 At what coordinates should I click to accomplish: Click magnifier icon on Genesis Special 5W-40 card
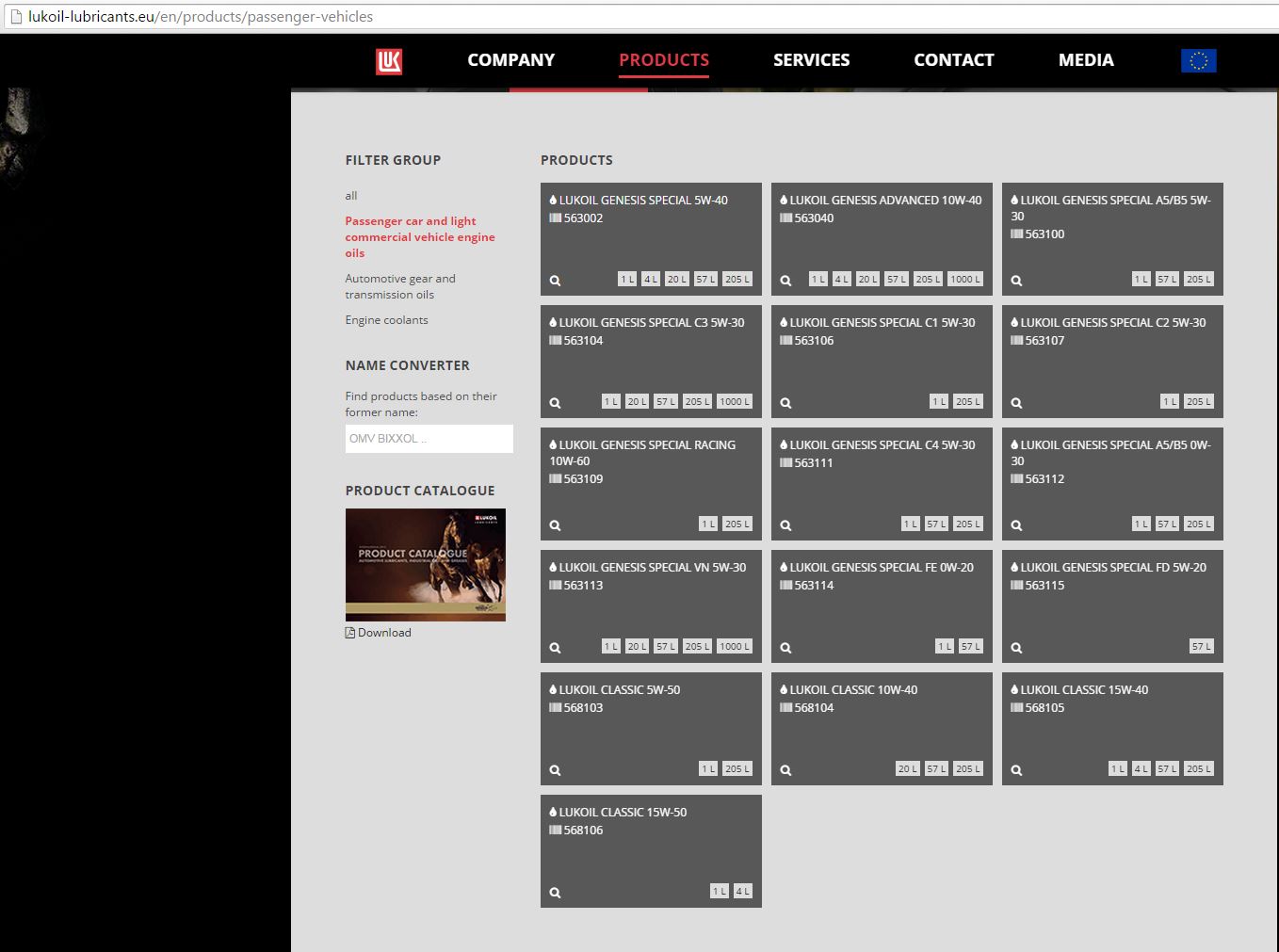[555, 281]
